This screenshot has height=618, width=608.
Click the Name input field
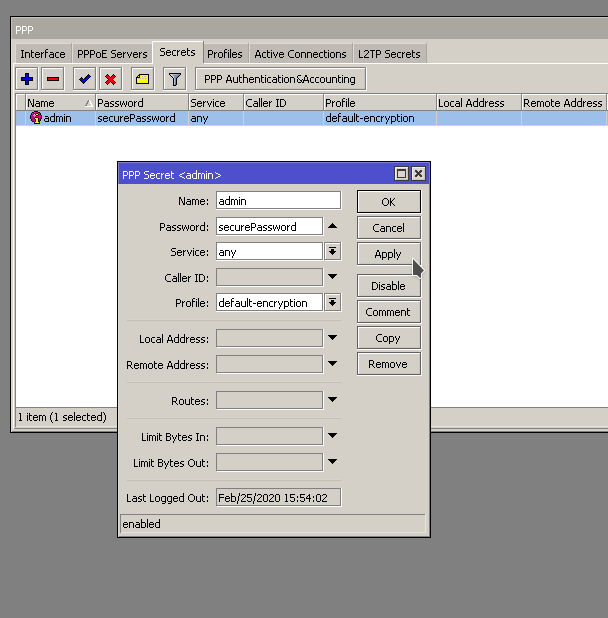click(278, 201)
